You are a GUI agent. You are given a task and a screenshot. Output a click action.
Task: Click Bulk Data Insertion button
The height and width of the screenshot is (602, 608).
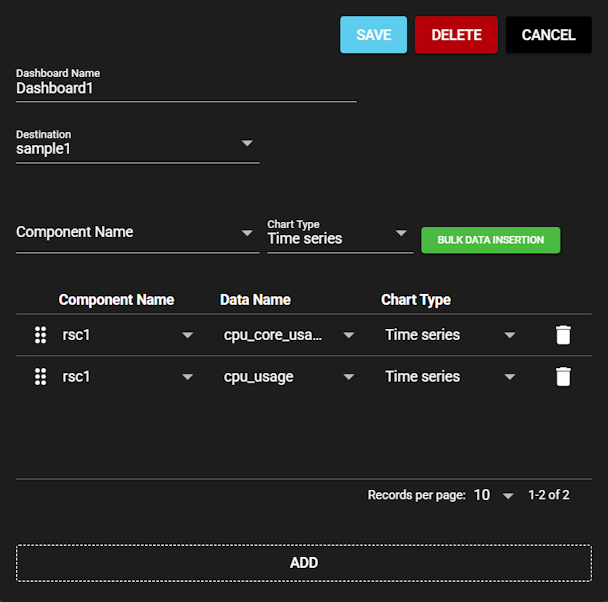[x=490, y=240]
